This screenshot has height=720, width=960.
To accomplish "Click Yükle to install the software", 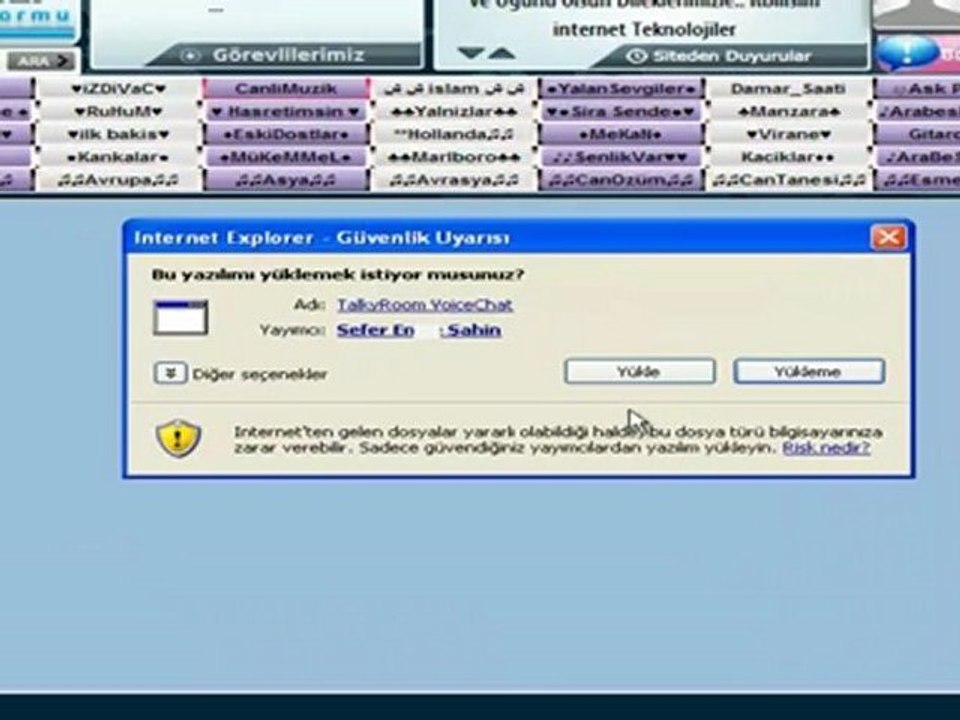I will pos(640,372).
